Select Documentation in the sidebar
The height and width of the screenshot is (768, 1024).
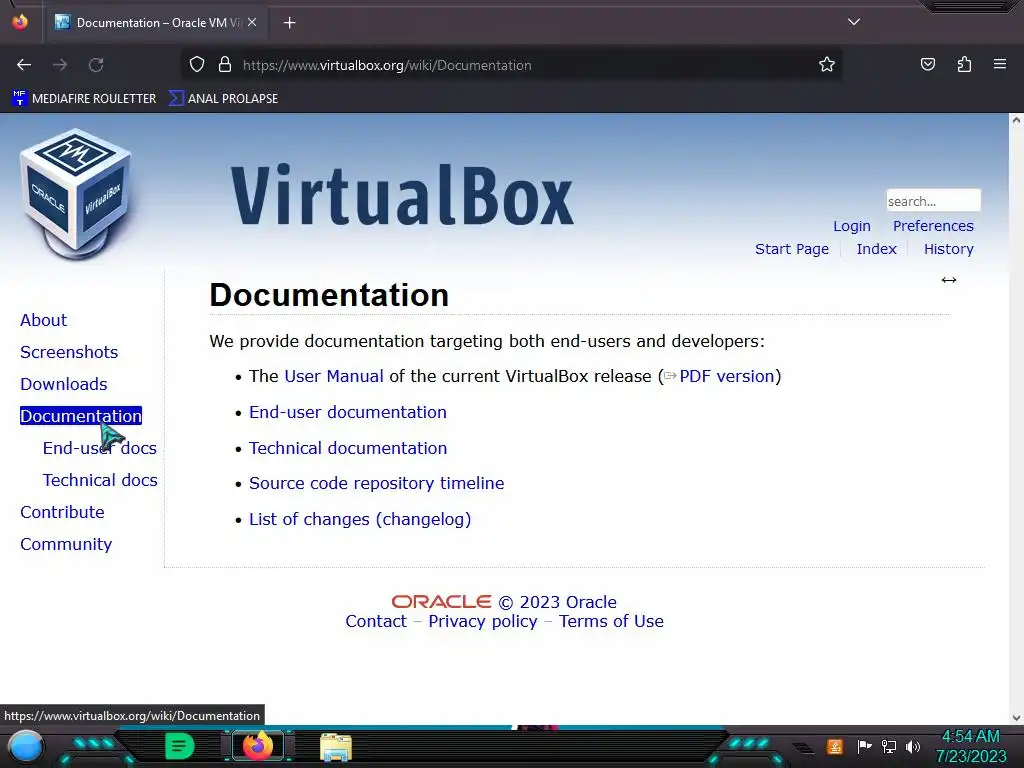point(81,416)
